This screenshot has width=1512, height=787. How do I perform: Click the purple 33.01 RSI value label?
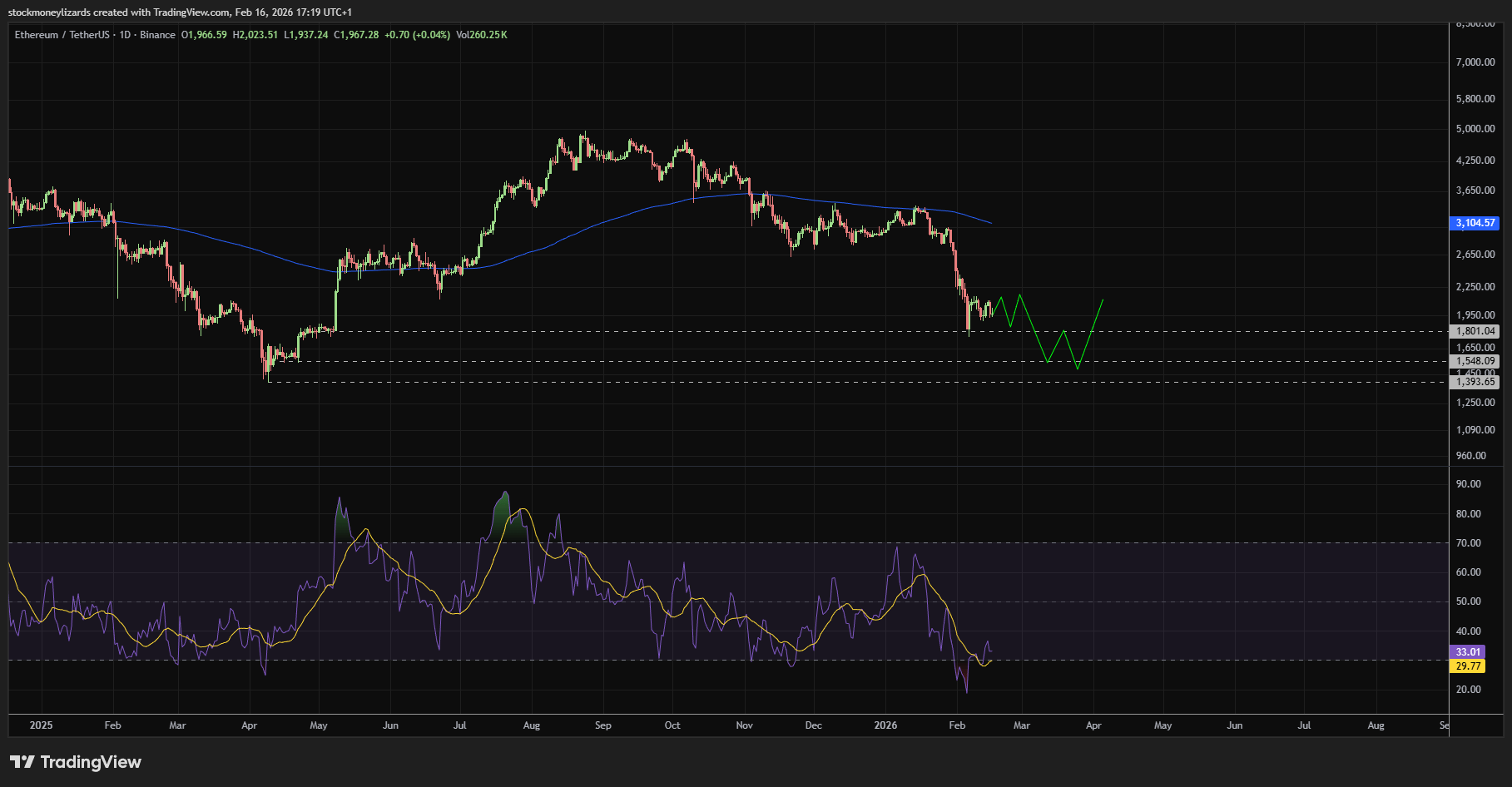[1468, 652]
